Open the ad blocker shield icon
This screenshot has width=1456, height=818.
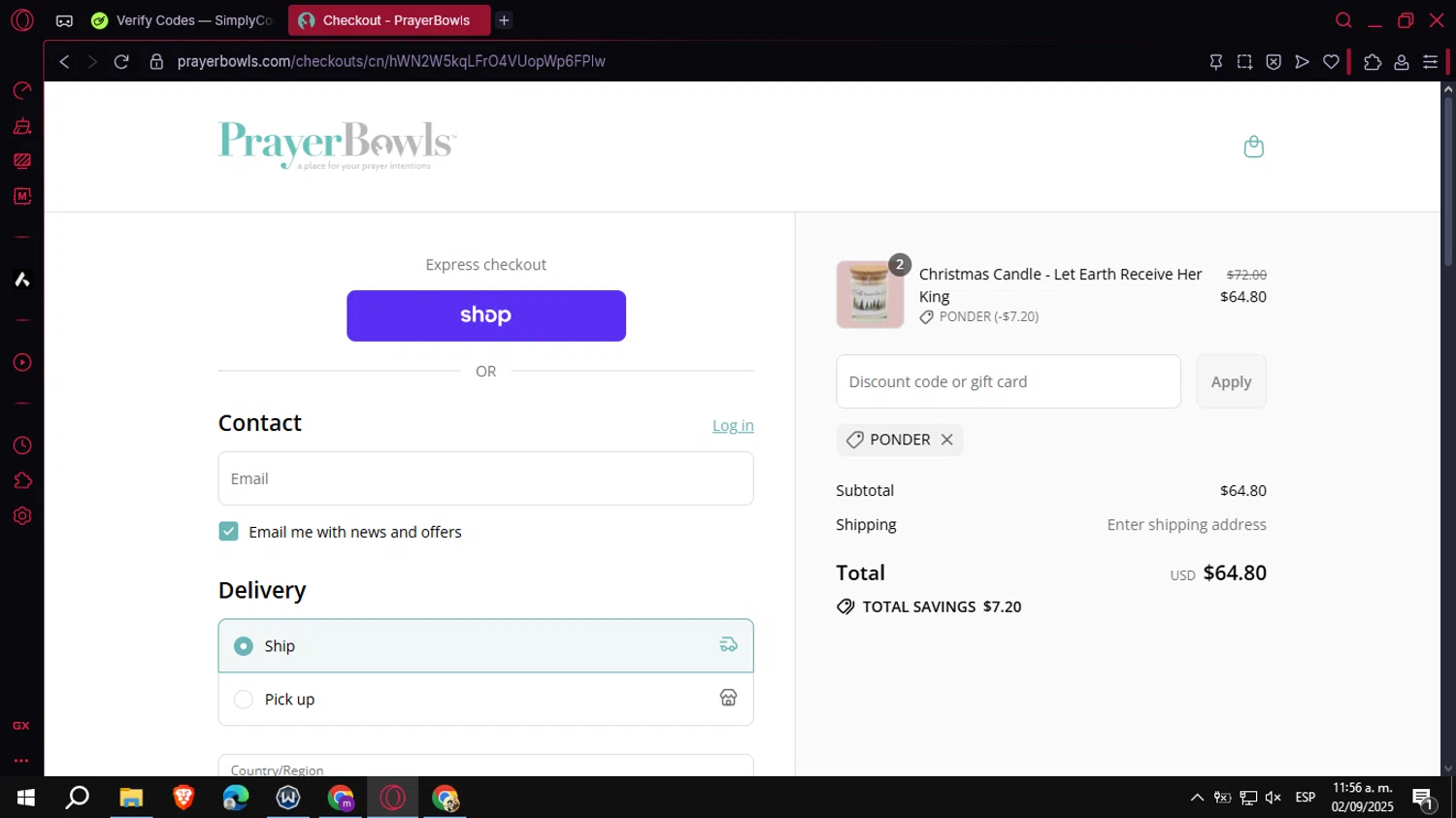[x=1274, y=61]
